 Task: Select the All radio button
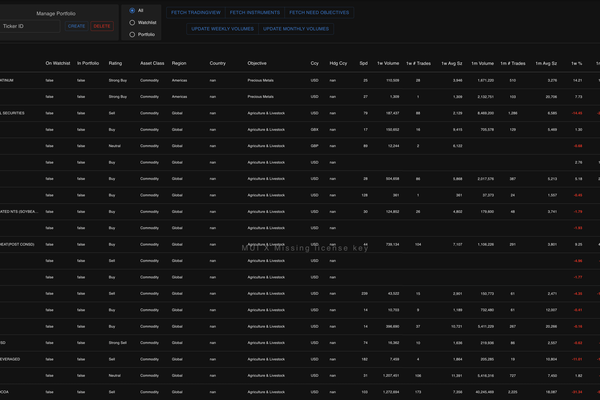coord(132,11)
